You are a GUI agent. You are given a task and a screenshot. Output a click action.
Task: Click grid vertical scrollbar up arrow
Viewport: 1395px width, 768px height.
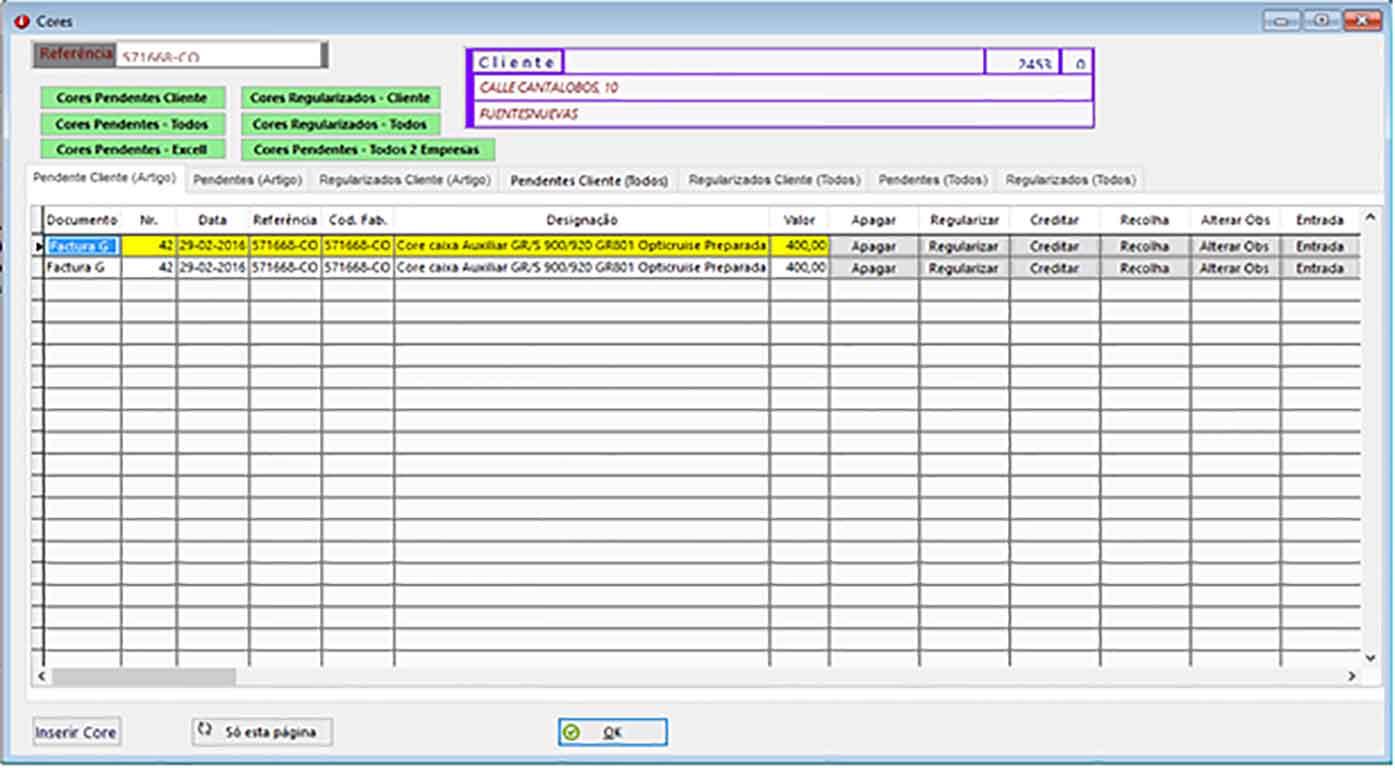1371,217
